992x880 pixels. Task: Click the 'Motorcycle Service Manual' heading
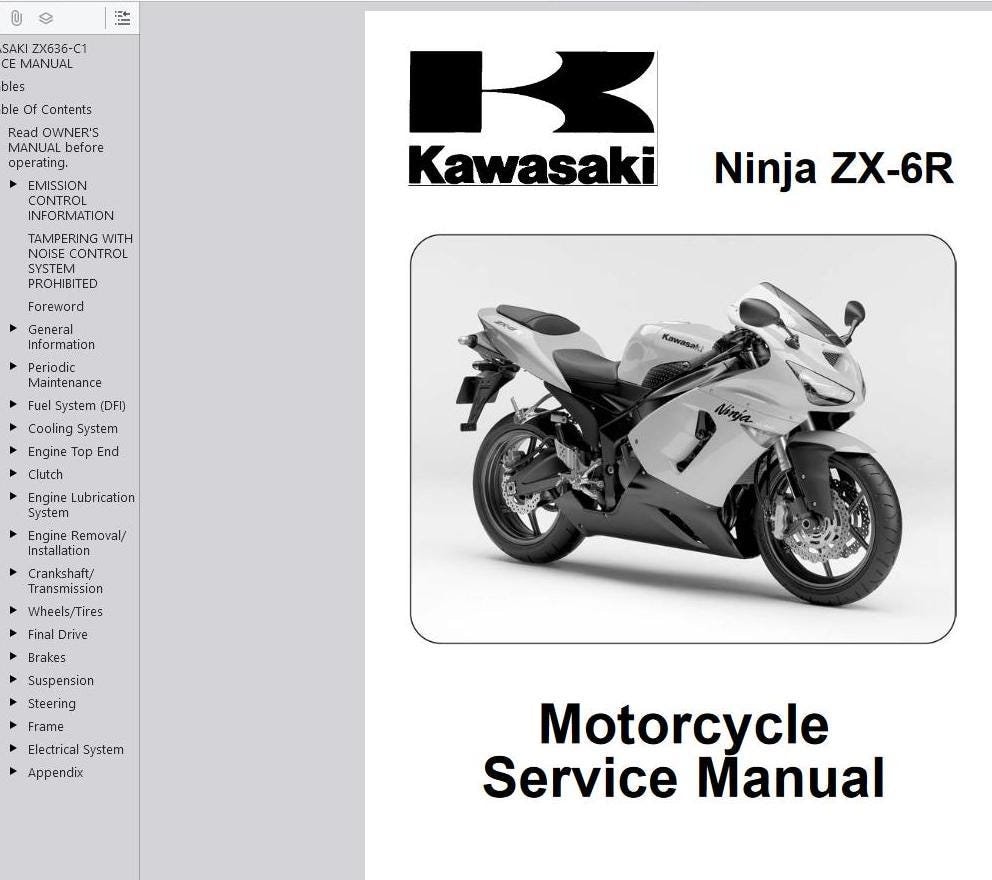click(x=683, y=751)
